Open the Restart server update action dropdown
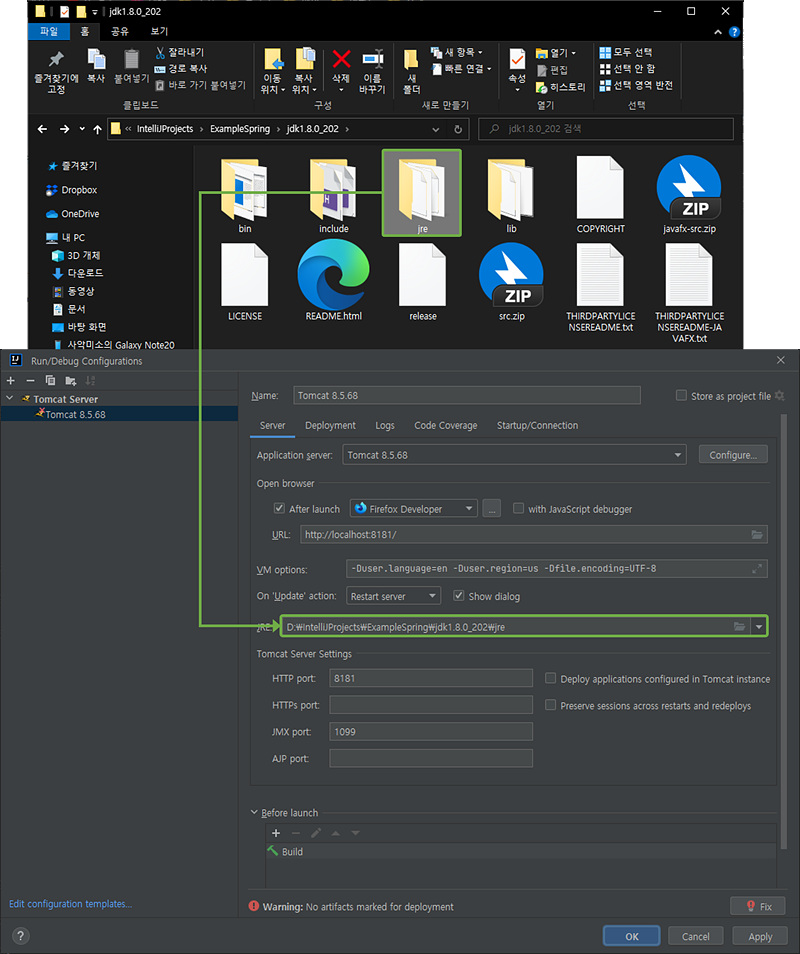The width and height of the screenshot is (800, 954). pos(433,596)
